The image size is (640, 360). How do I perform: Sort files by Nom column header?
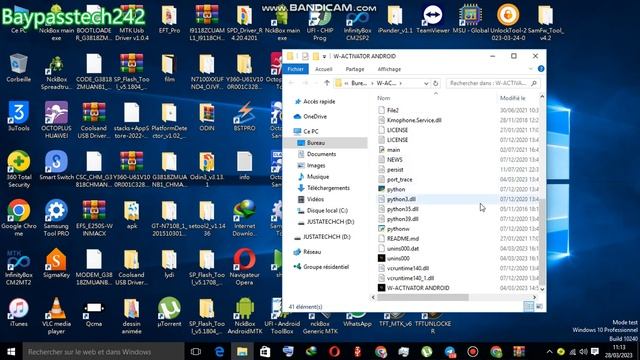(384, 98)
